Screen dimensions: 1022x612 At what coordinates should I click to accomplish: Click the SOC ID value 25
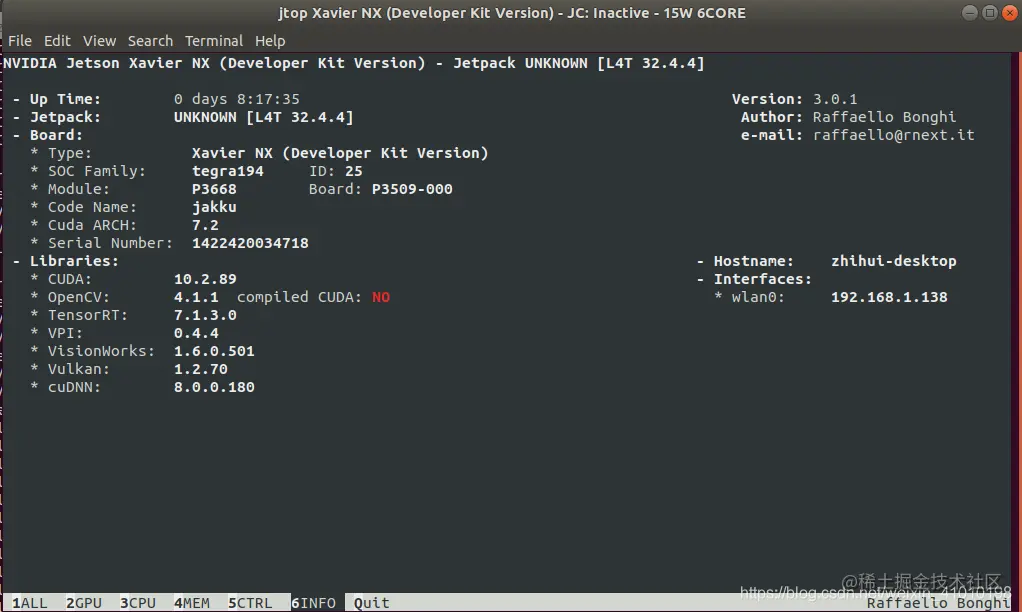click(354, 171)
